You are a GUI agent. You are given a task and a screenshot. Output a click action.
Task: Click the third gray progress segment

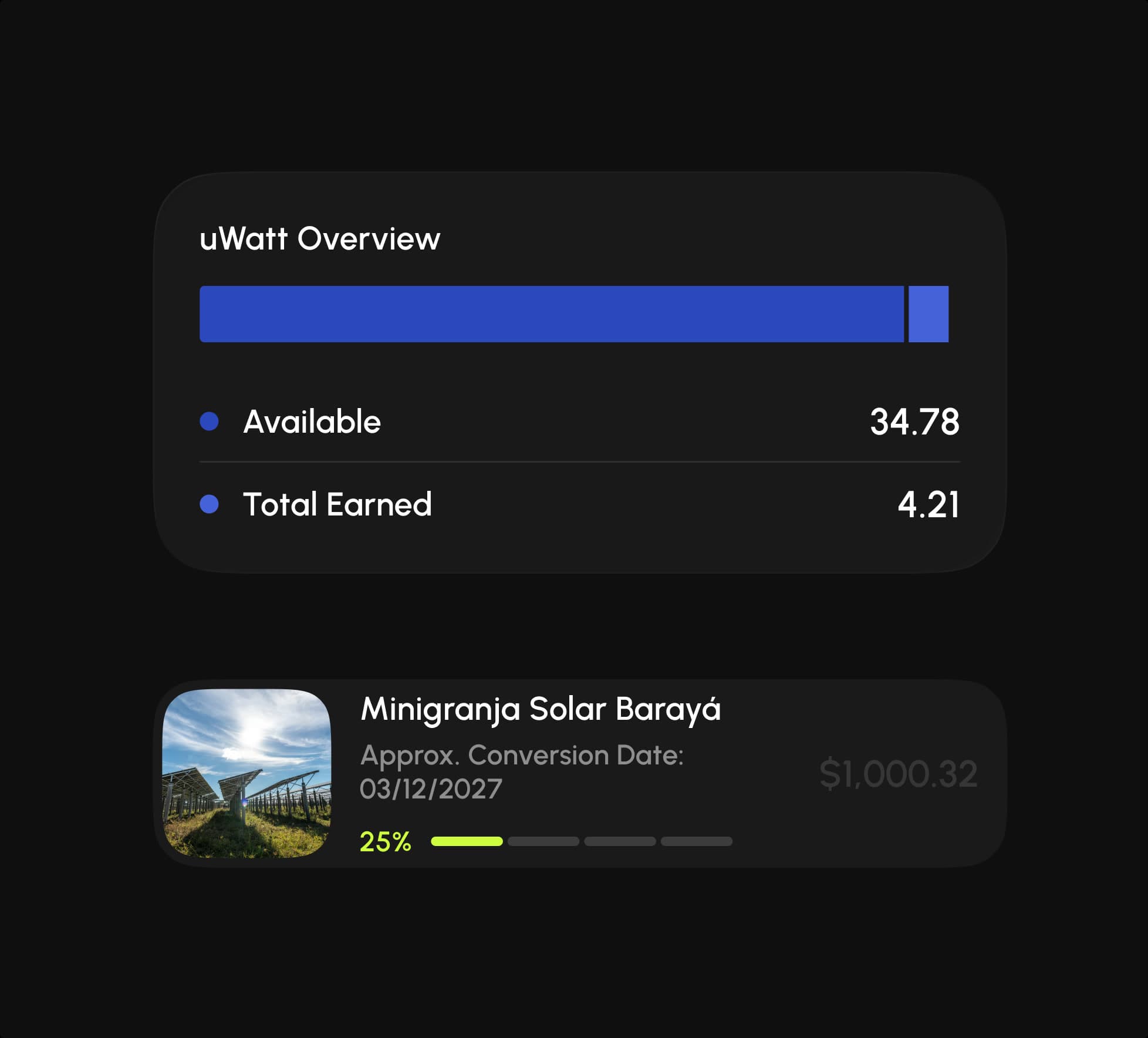620,841
